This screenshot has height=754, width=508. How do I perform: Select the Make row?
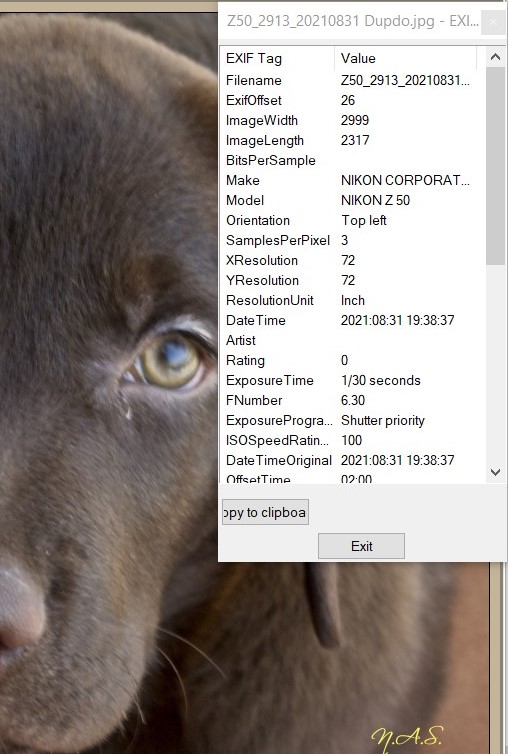[353, 180]
